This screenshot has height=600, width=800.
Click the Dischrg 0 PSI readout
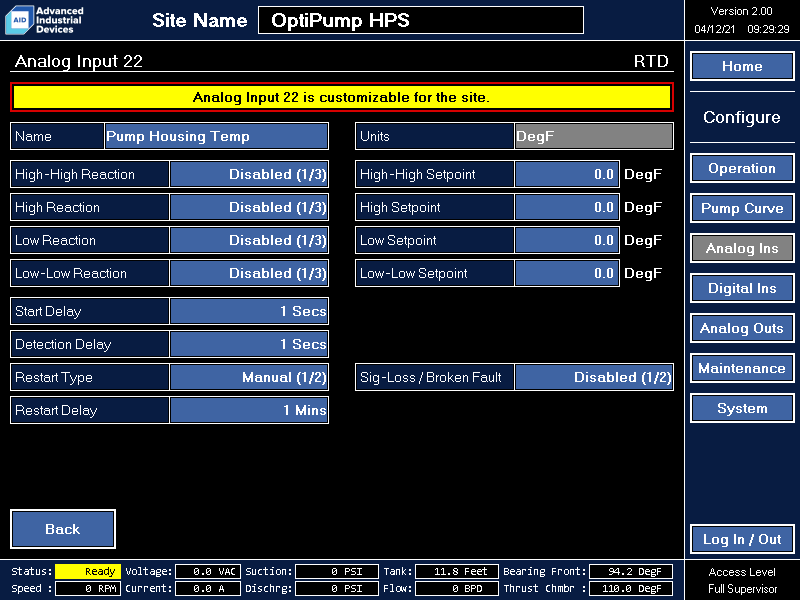tap(337, 588)
